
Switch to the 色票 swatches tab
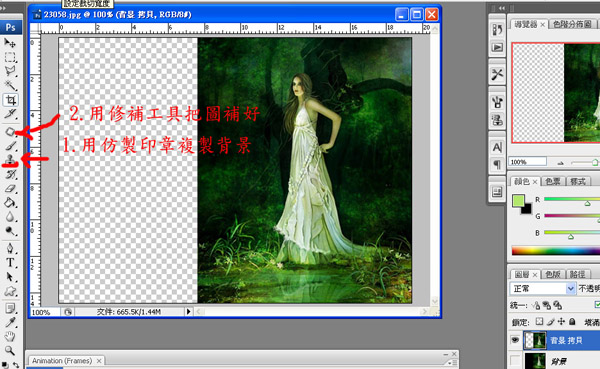coord(553,181)
